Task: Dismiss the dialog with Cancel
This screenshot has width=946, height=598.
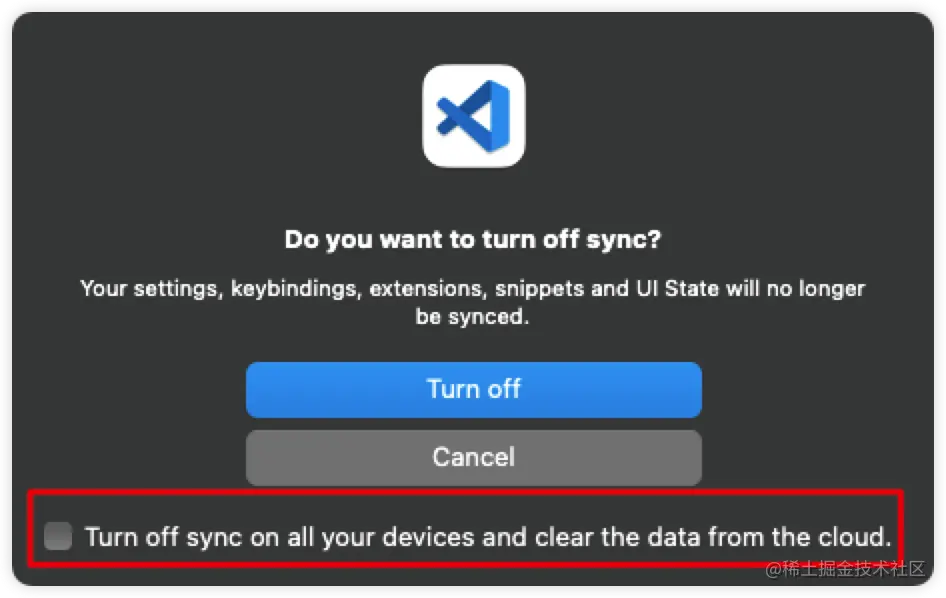Action: pyautogui.click(x=473, y=457)
